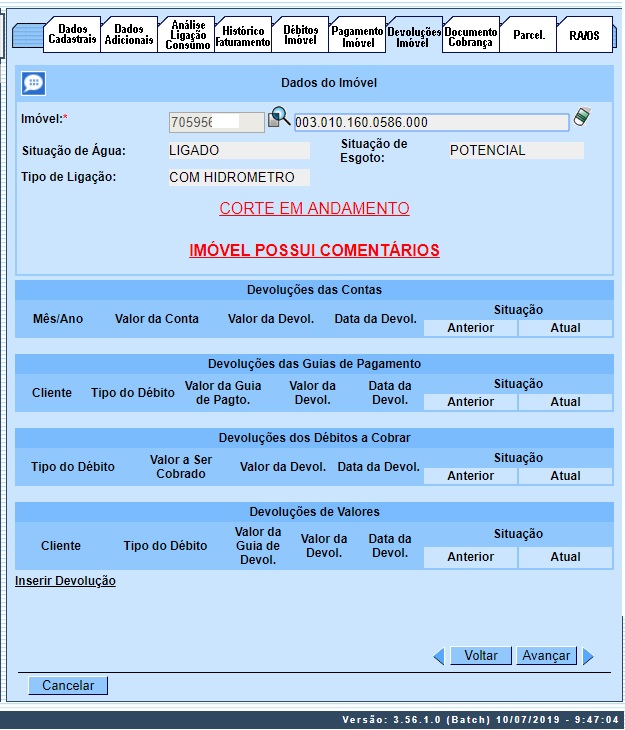This screenshot has height=730, width=625.
Task: Click the version text in status bar
Action: tap(480, 720)
